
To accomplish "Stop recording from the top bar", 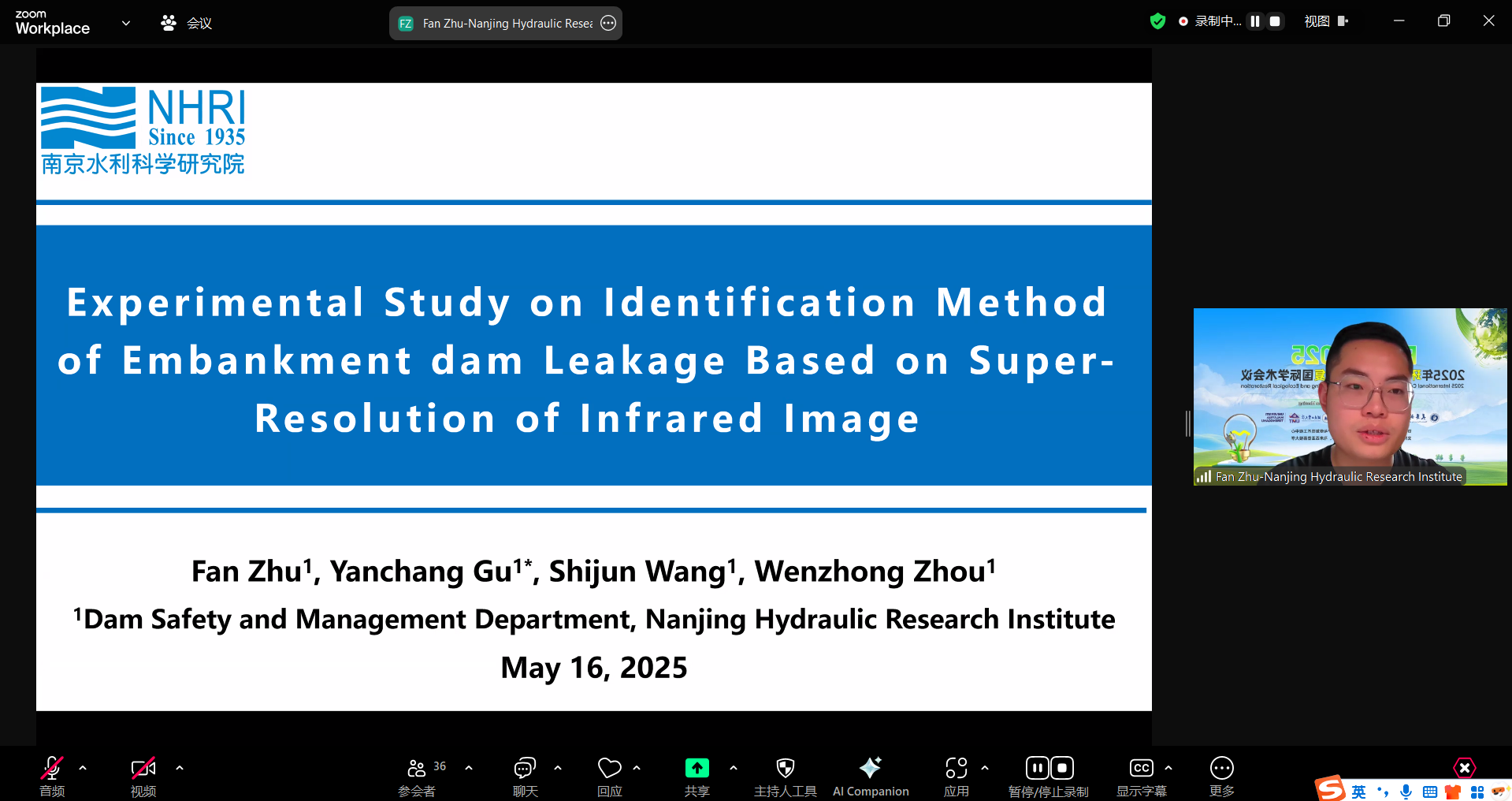I will (1275, 21).
